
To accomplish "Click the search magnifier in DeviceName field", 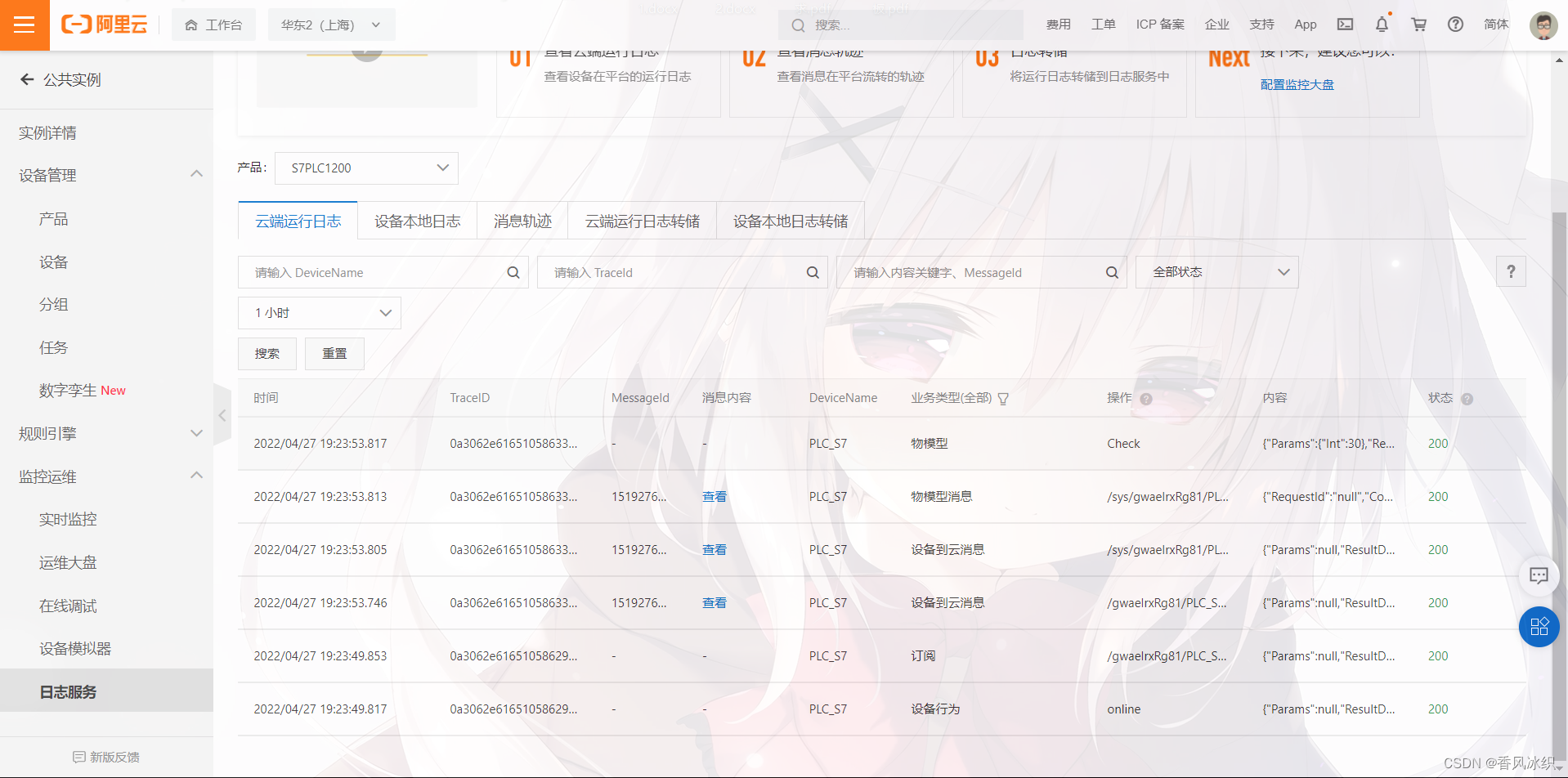I will pos(513,272).
